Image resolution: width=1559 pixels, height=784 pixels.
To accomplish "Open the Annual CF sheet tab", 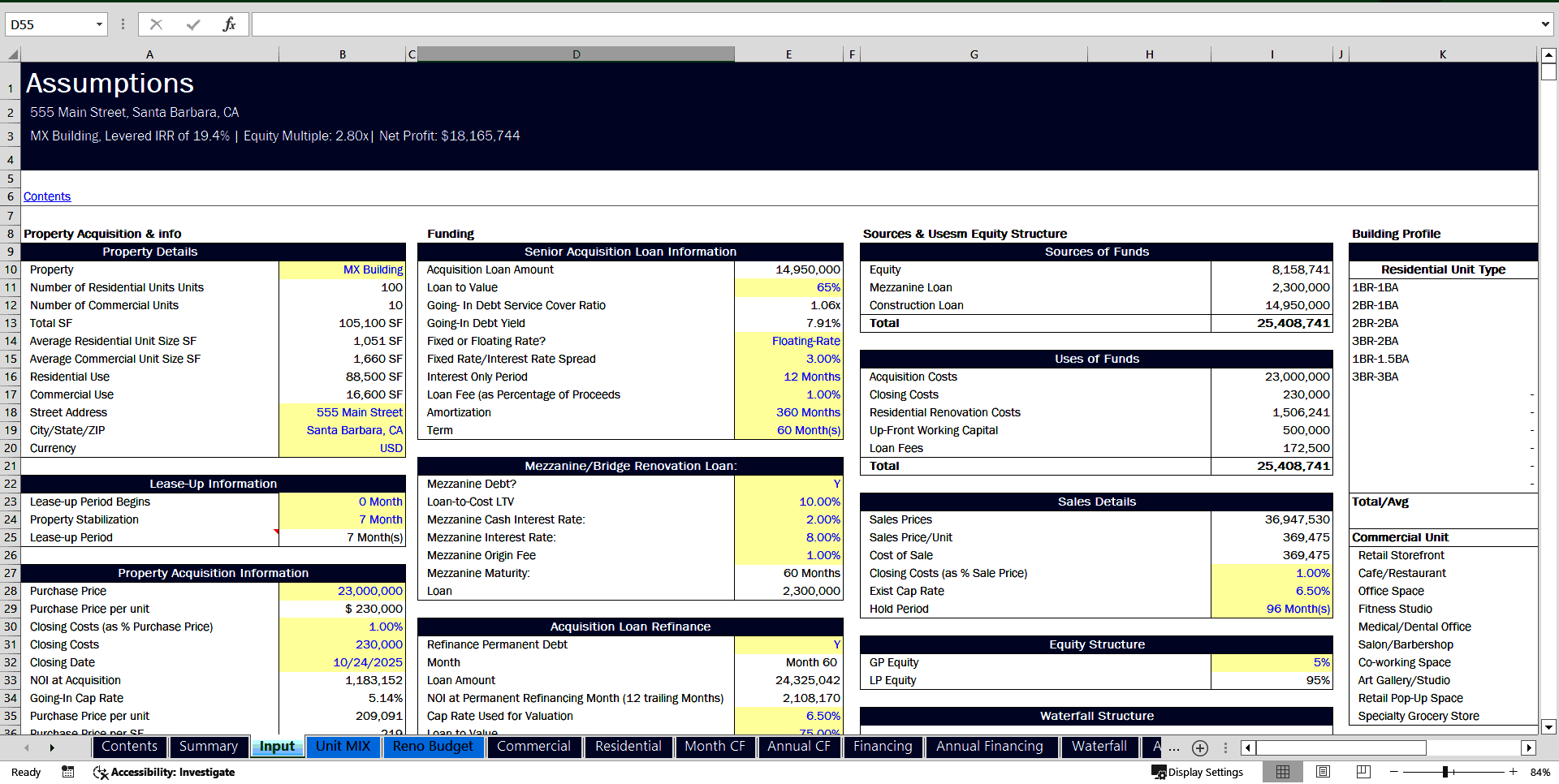I will (799, 747).
